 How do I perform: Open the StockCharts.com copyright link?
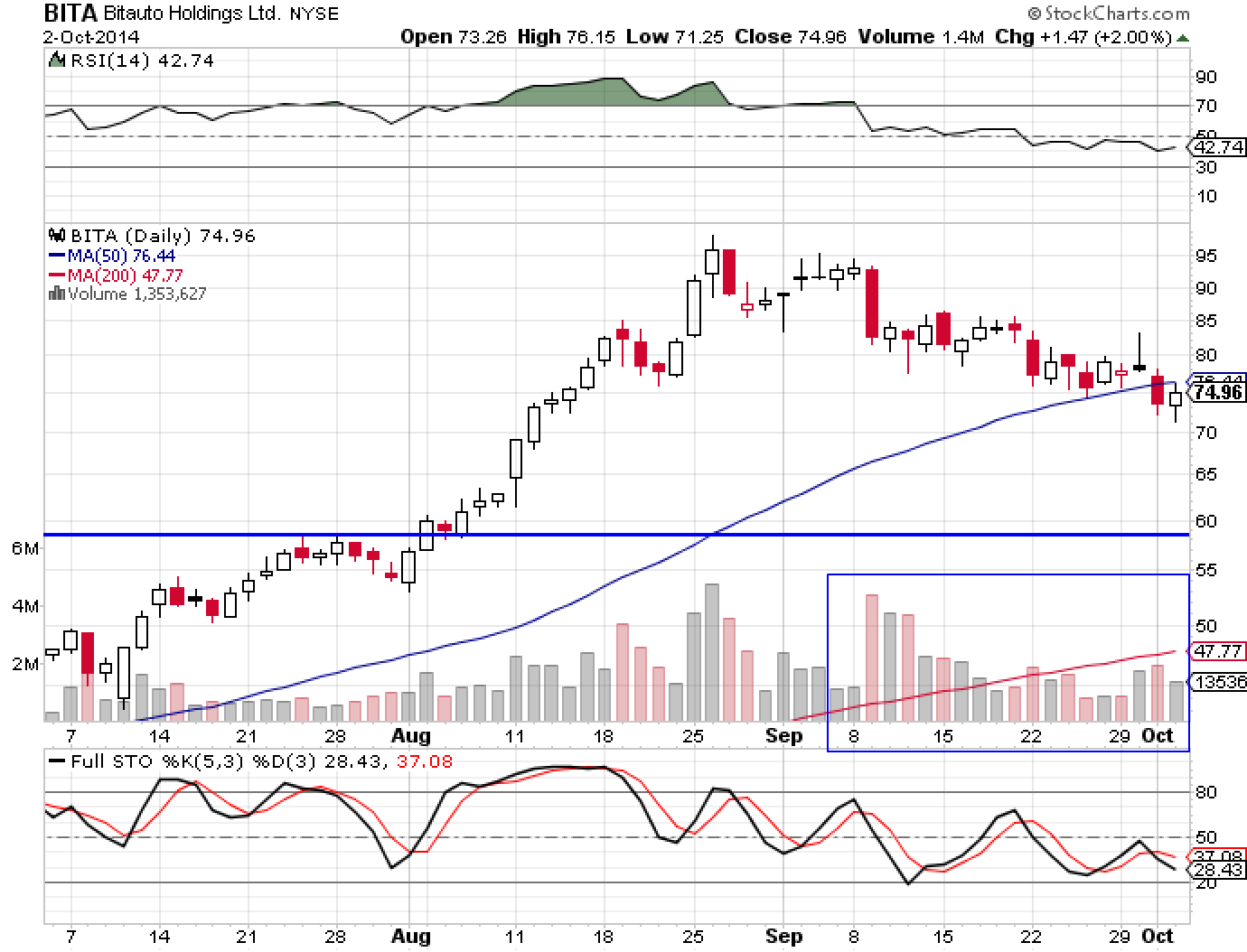(x=1109, y=14)
